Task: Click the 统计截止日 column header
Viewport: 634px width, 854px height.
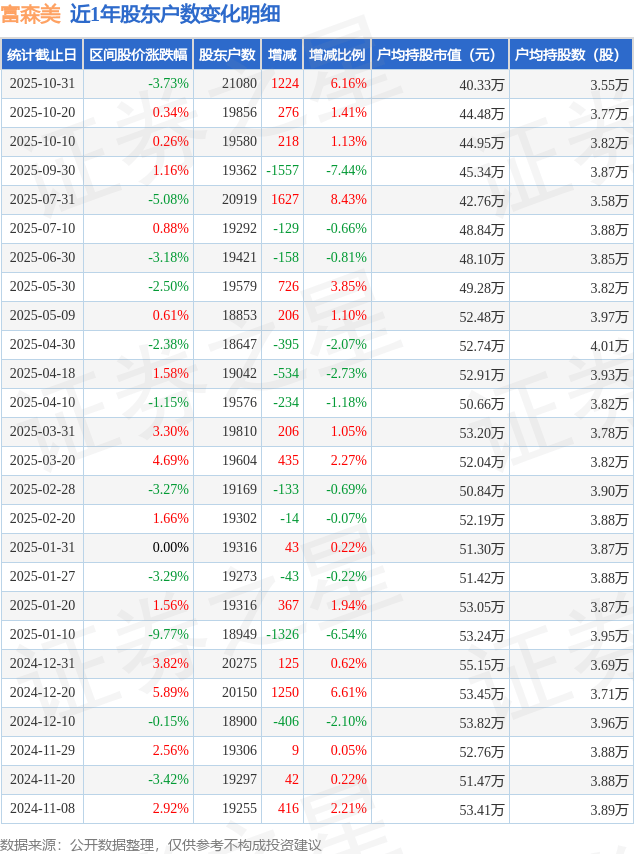Action: 41,55
